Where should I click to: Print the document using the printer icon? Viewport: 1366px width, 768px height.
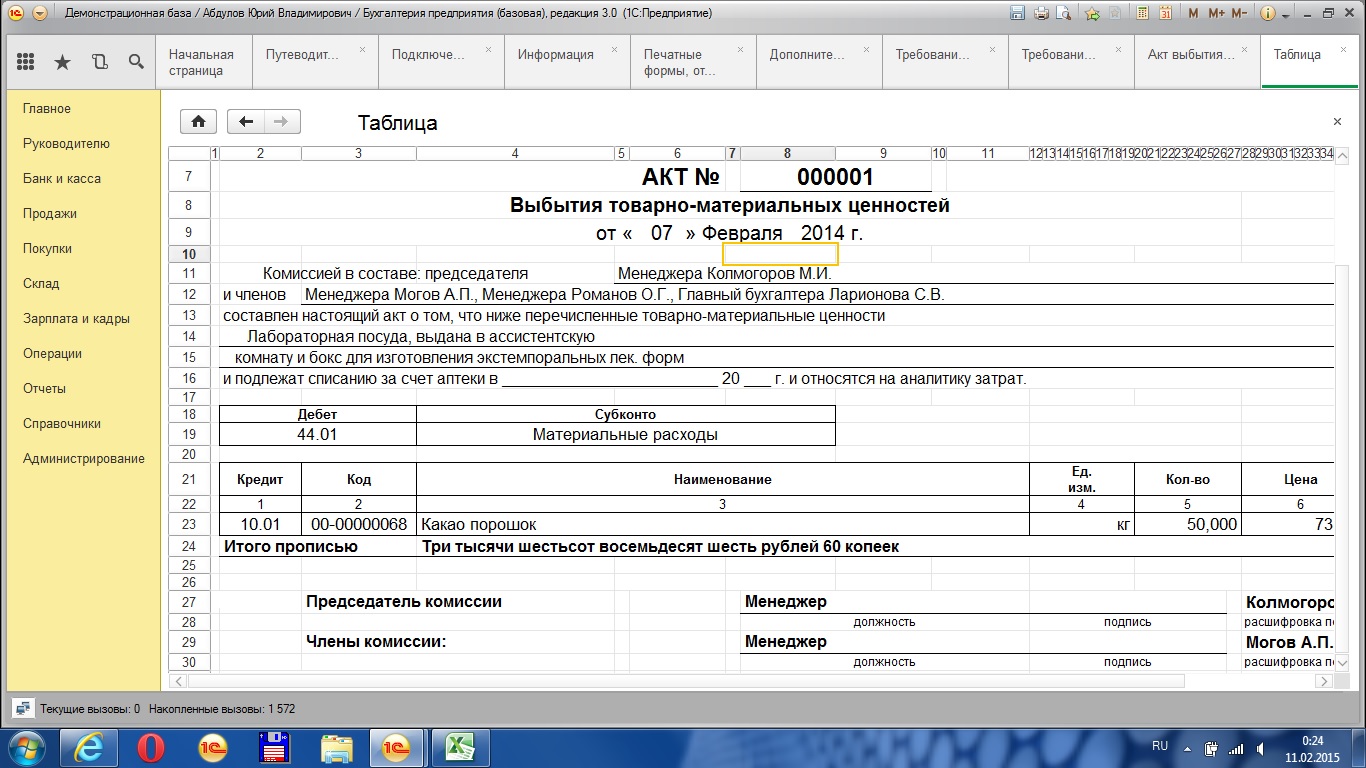coord(1041,14)
